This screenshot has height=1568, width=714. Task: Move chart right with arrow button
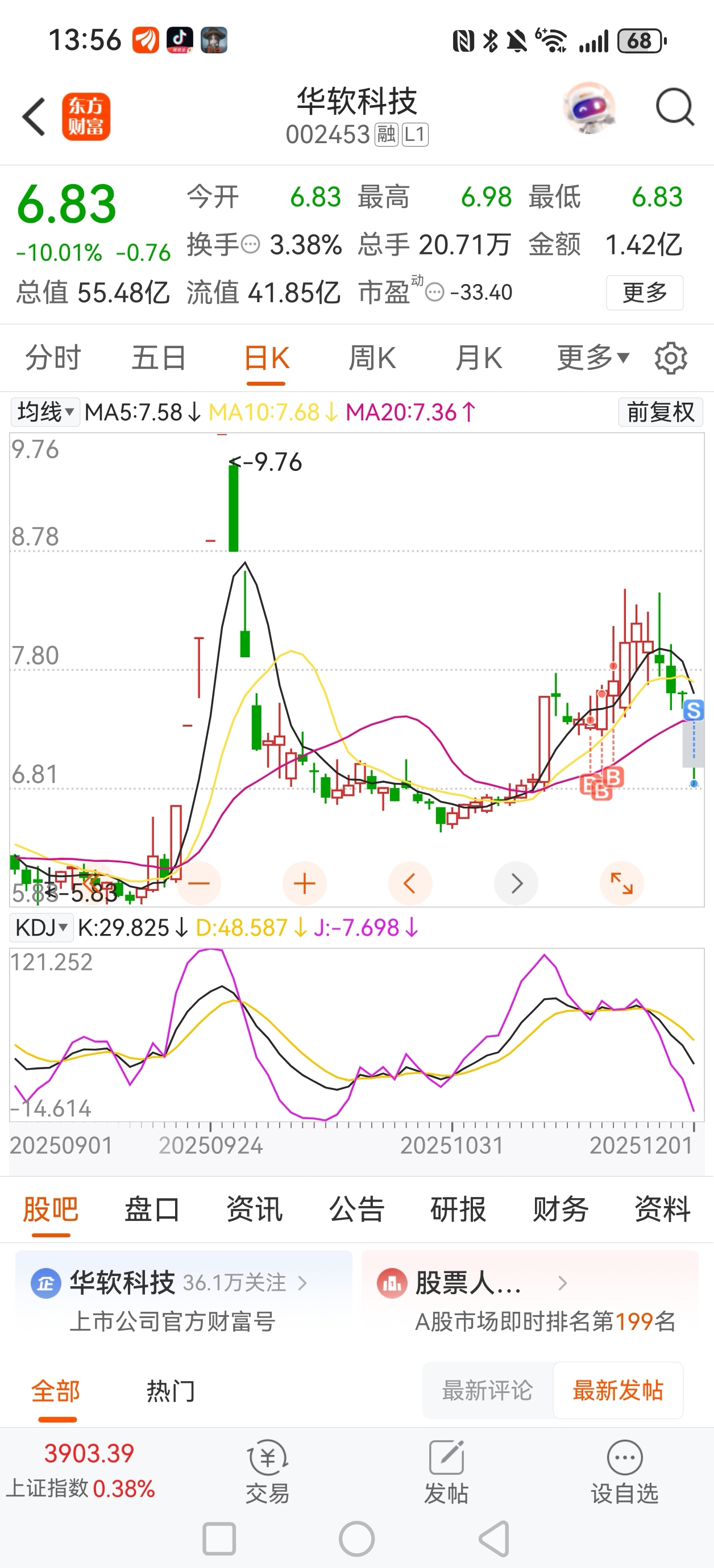point(516,883)
